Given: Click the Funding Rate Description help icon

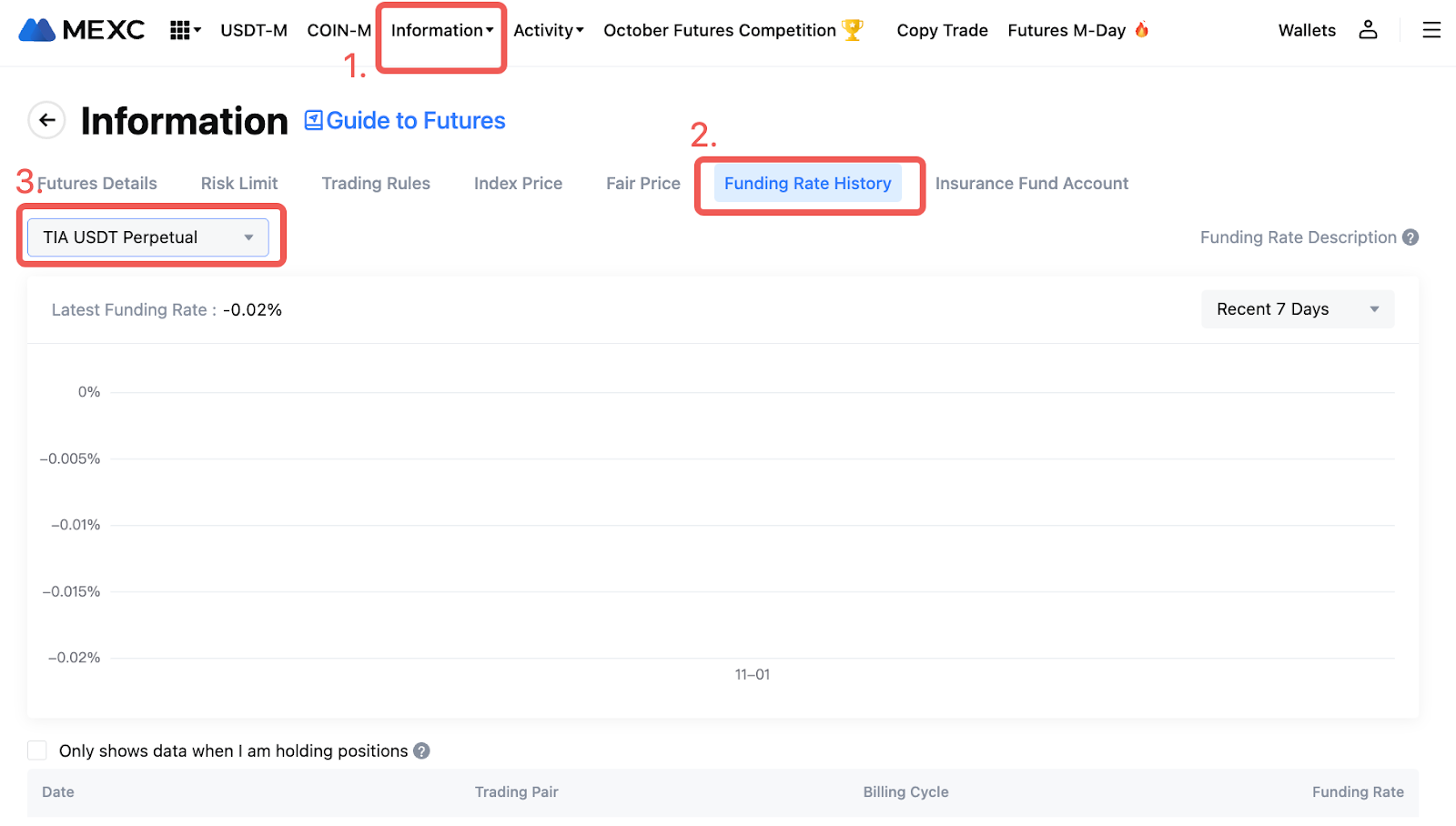Looking at the screenshot, I should (x=1410, y=237).
